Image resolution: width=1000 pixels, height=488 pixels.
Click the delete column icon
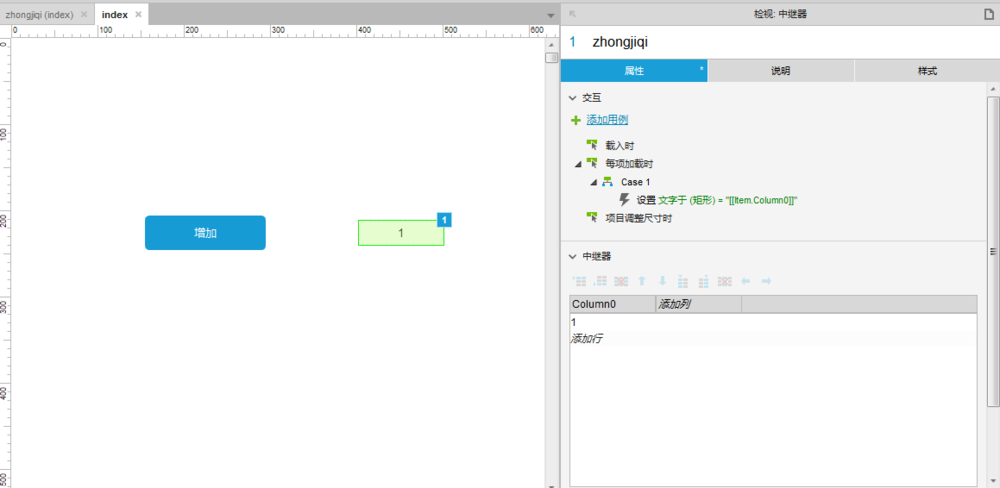coord(724,281)
